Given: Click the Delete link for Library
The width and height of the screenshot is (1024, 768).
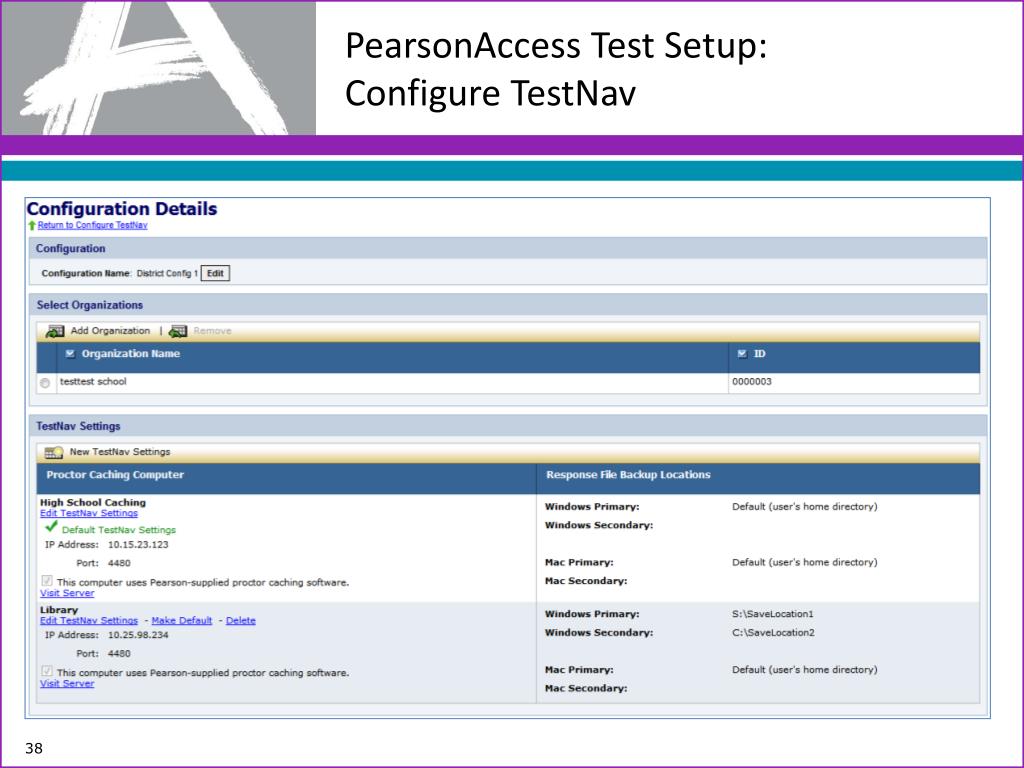Looking at the screenshot, I should tap(240, 620).
